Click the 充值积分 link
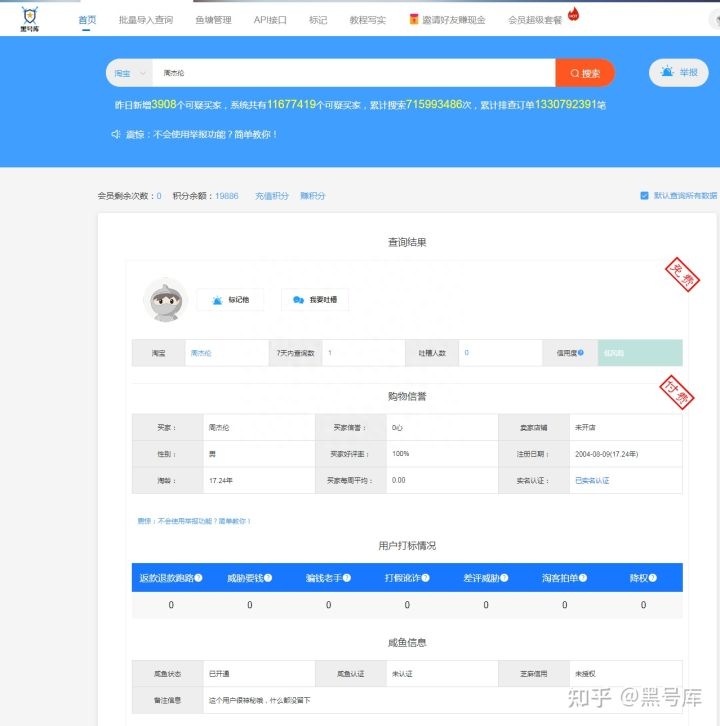The height and width of the screenshot is (726, 720). pos(272,196)
